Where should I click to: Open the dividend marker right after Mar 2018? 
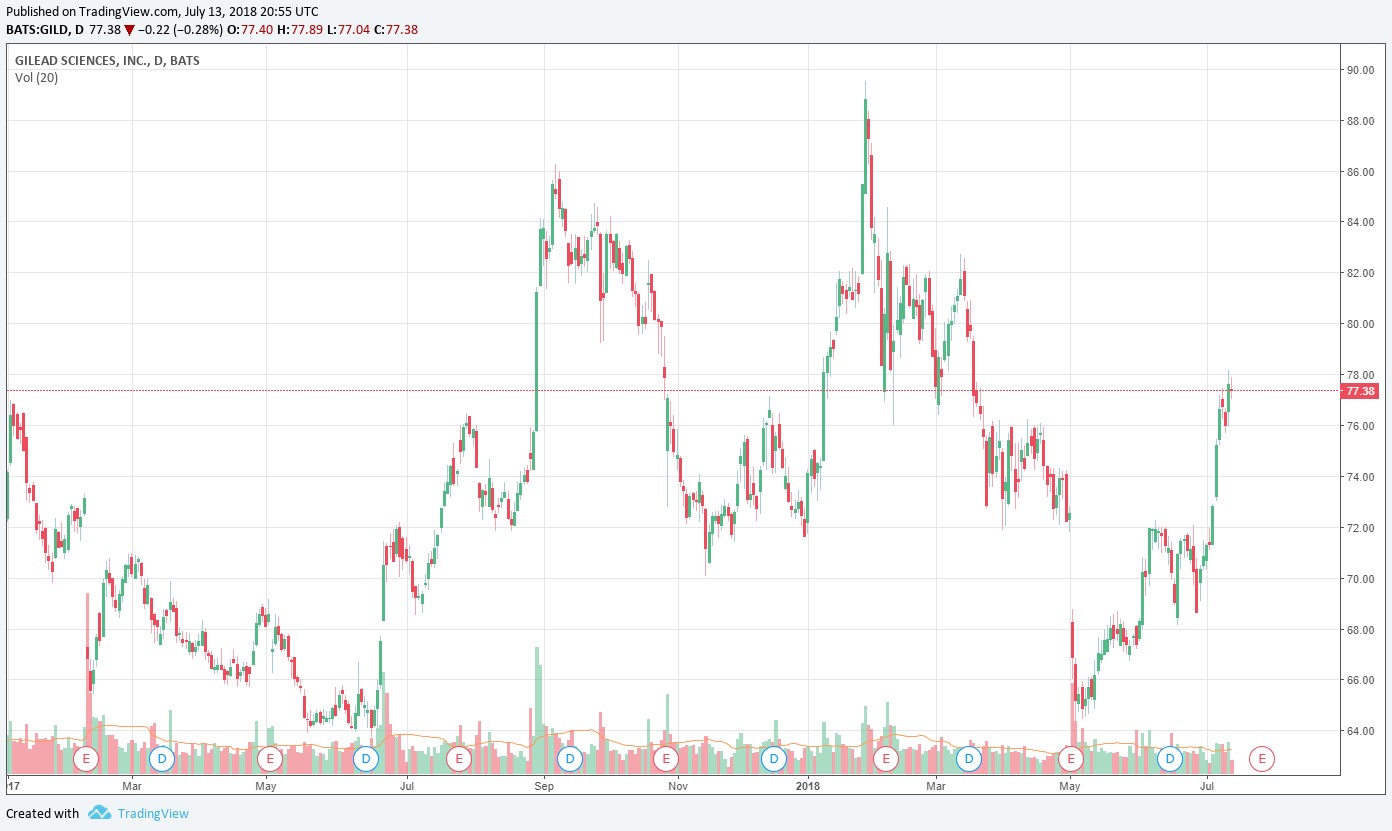968,759
